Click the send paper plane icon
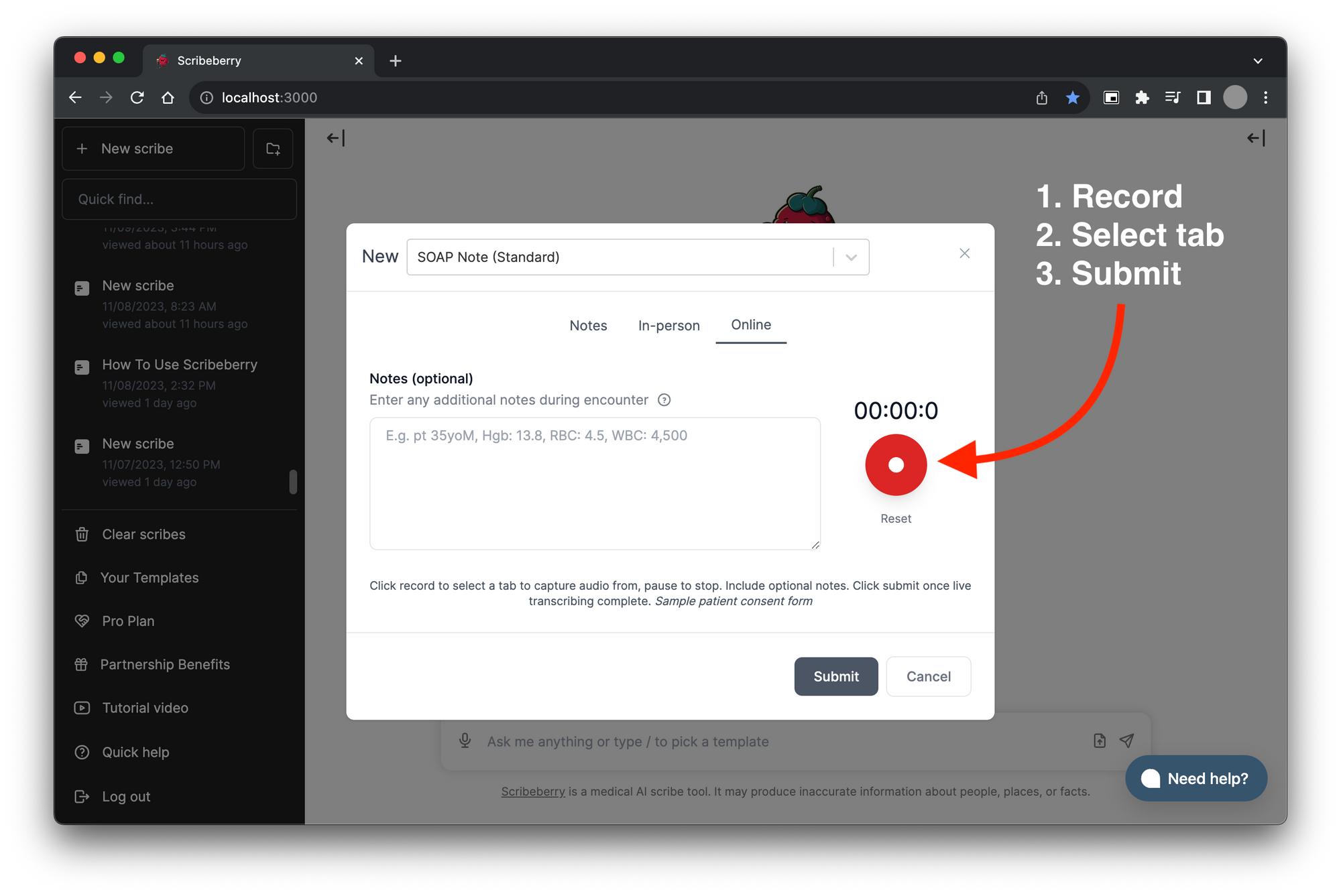This screenshot has height=896, width=1341. click(1127, 741)
